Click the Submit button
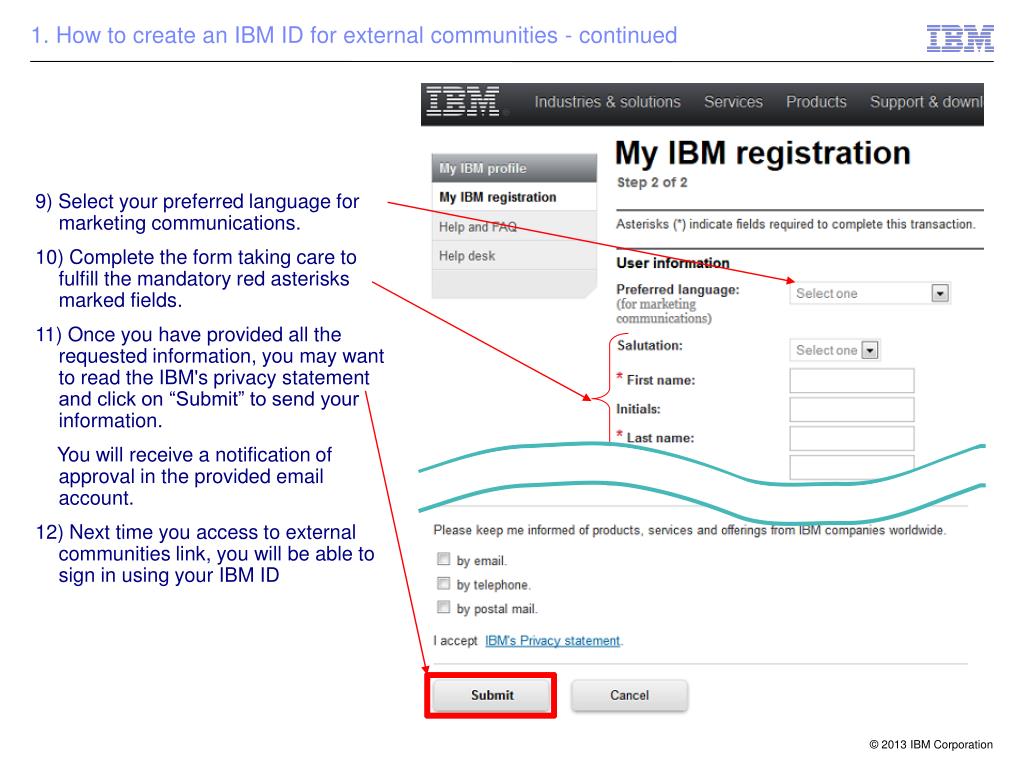Image resolution: width=1024 pixels, height=768 pixels. click(x=492, y=696)
